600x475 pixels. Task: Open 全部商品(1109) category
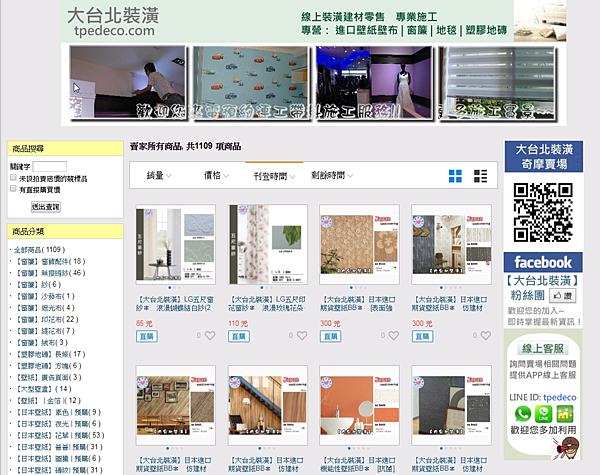coord(39,250)
